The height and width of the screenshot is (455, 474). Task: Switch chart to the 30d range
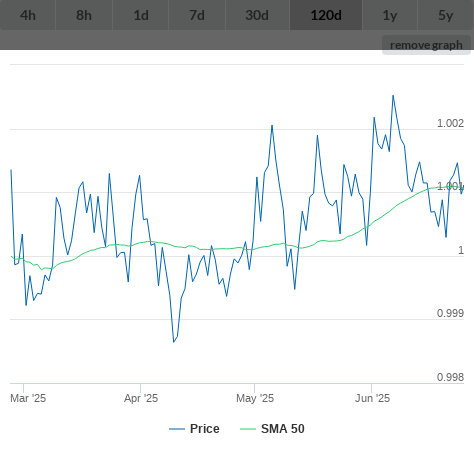[x=257, y=15]
